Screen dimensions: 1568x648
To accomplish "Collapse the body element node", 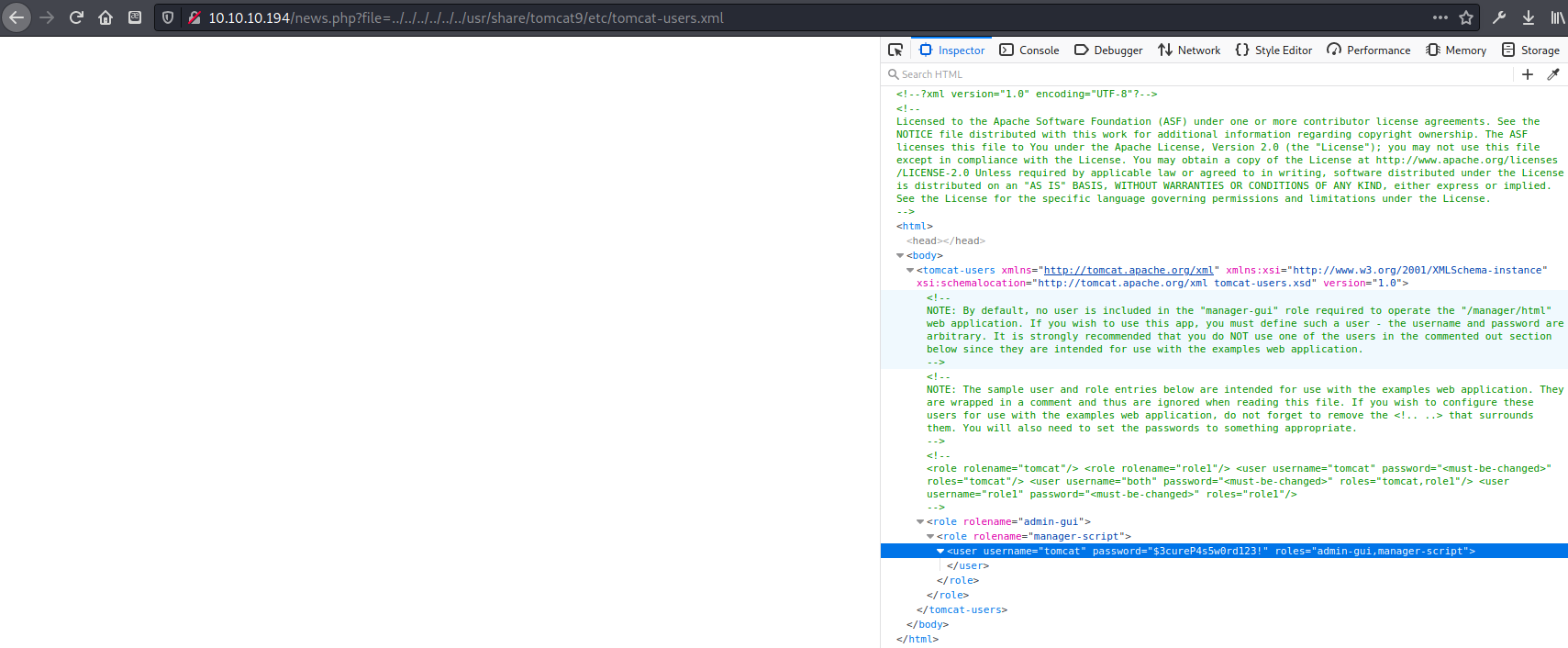I will (x=900, y=256).
